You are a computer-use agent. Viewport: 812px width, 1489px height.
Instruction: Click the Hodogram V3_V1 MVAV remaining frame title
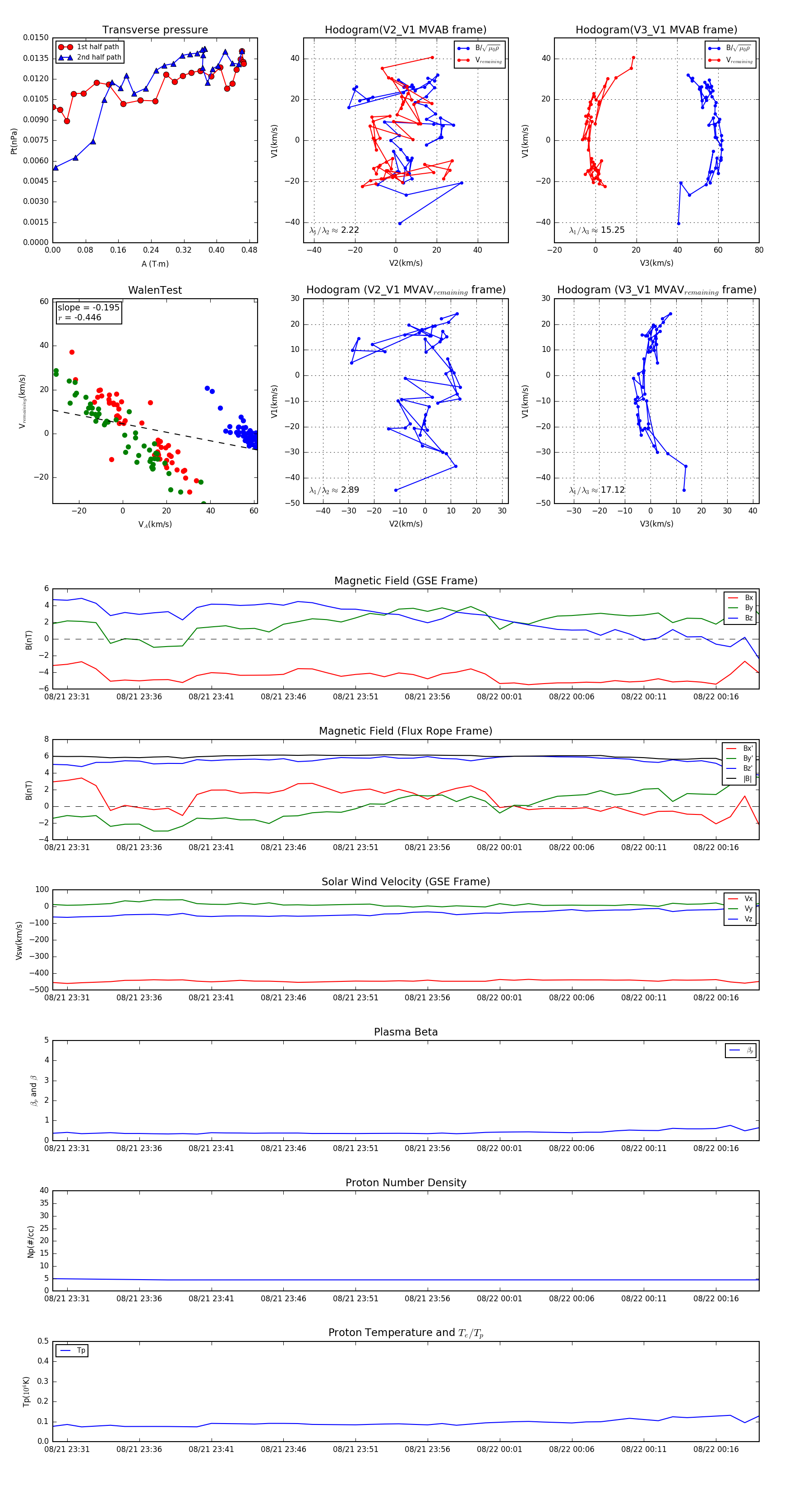656,290
